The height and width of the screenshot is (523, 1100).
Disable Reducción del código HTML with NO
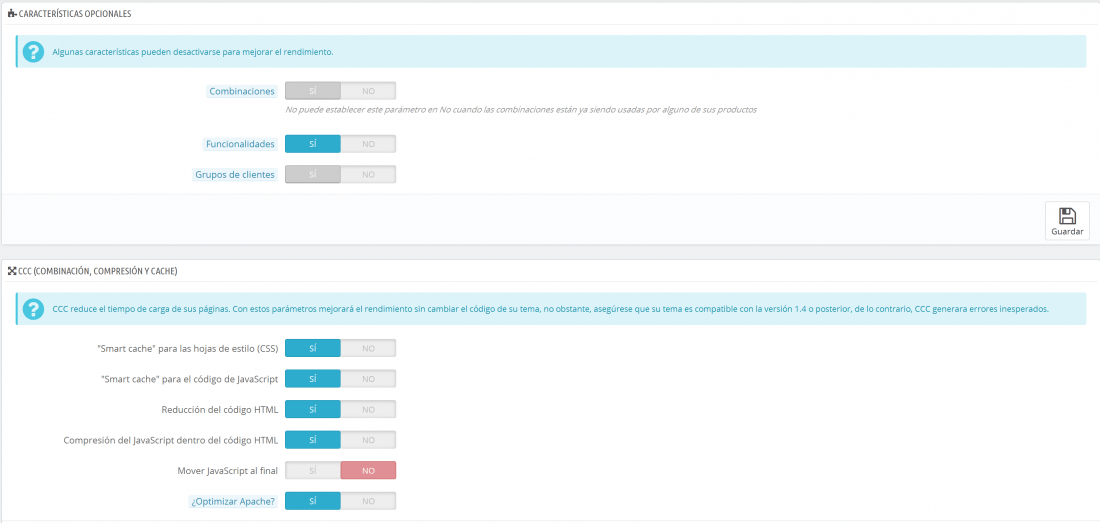368,409
